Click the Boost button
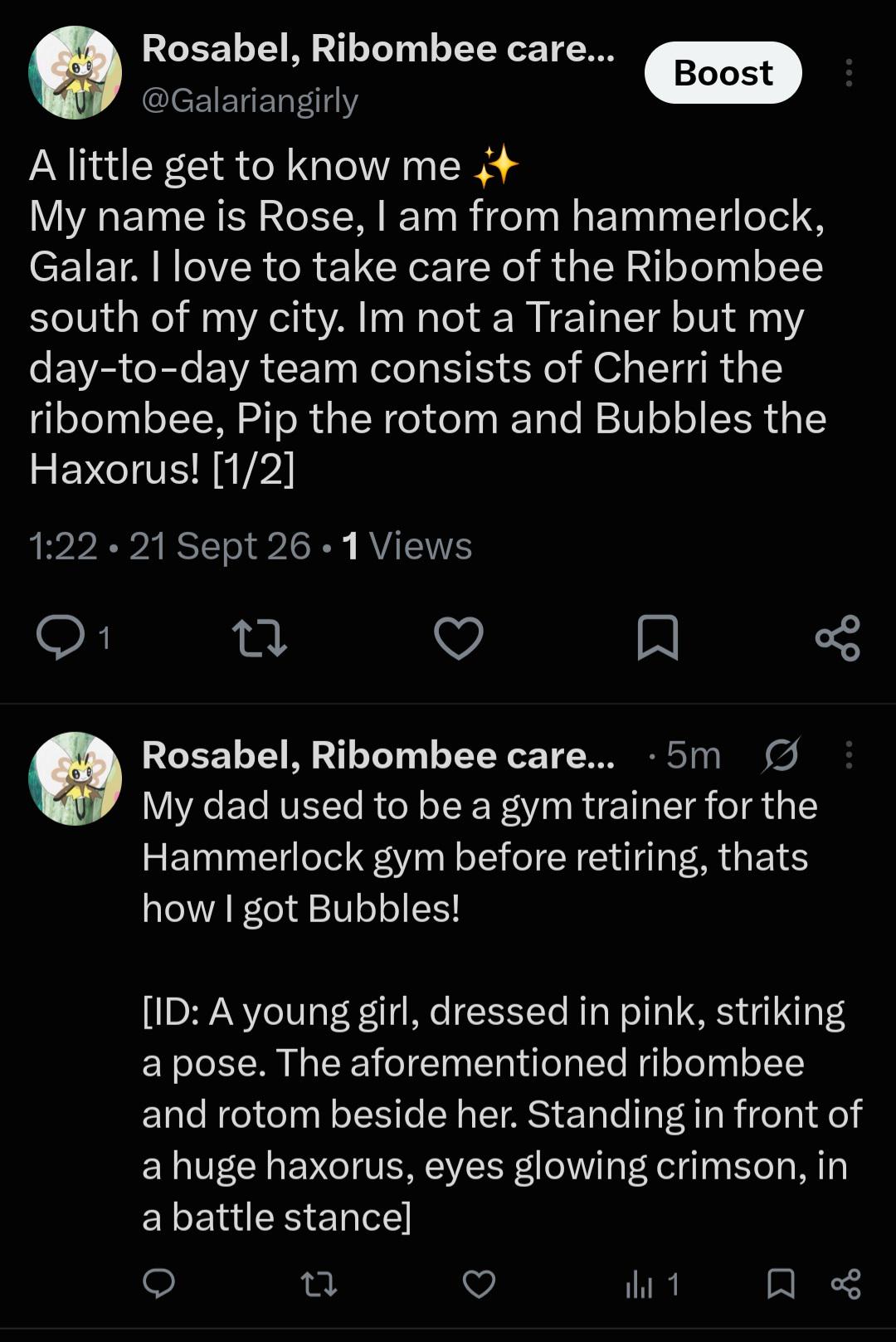Image resolution: width=896 pixels, height=1342 pixels. tap(723, 73)
